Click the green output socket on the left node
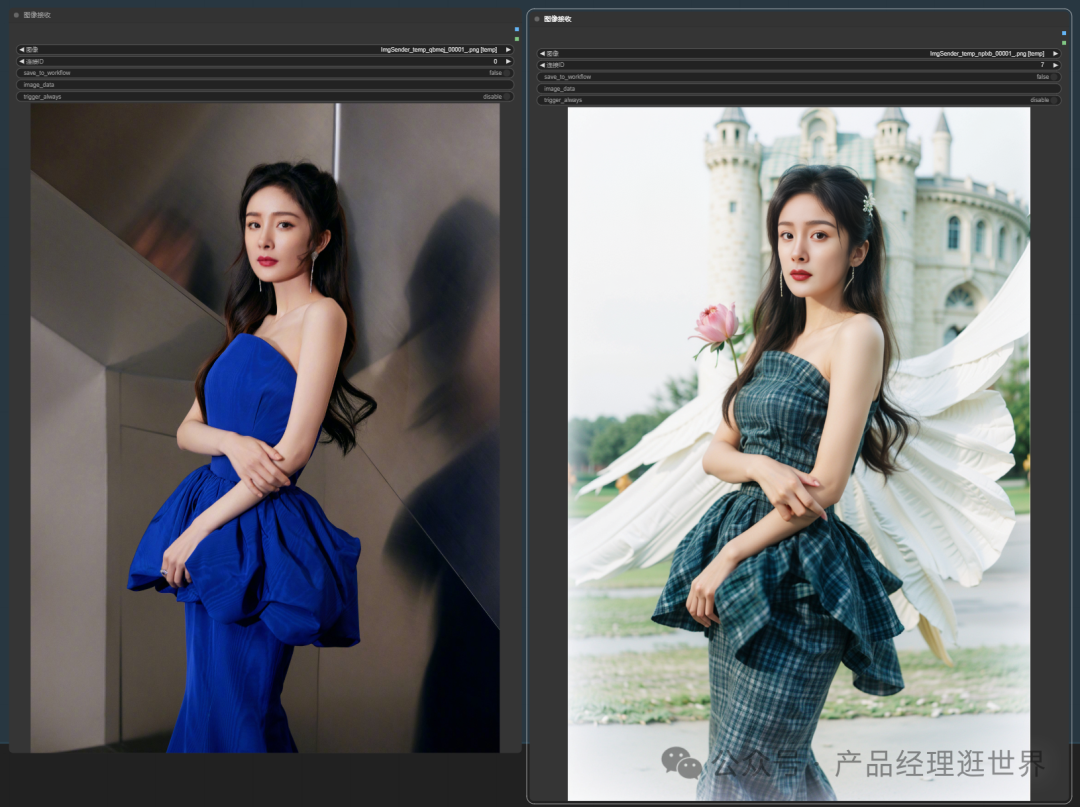1080x807 pixels. tap(516, 38)
